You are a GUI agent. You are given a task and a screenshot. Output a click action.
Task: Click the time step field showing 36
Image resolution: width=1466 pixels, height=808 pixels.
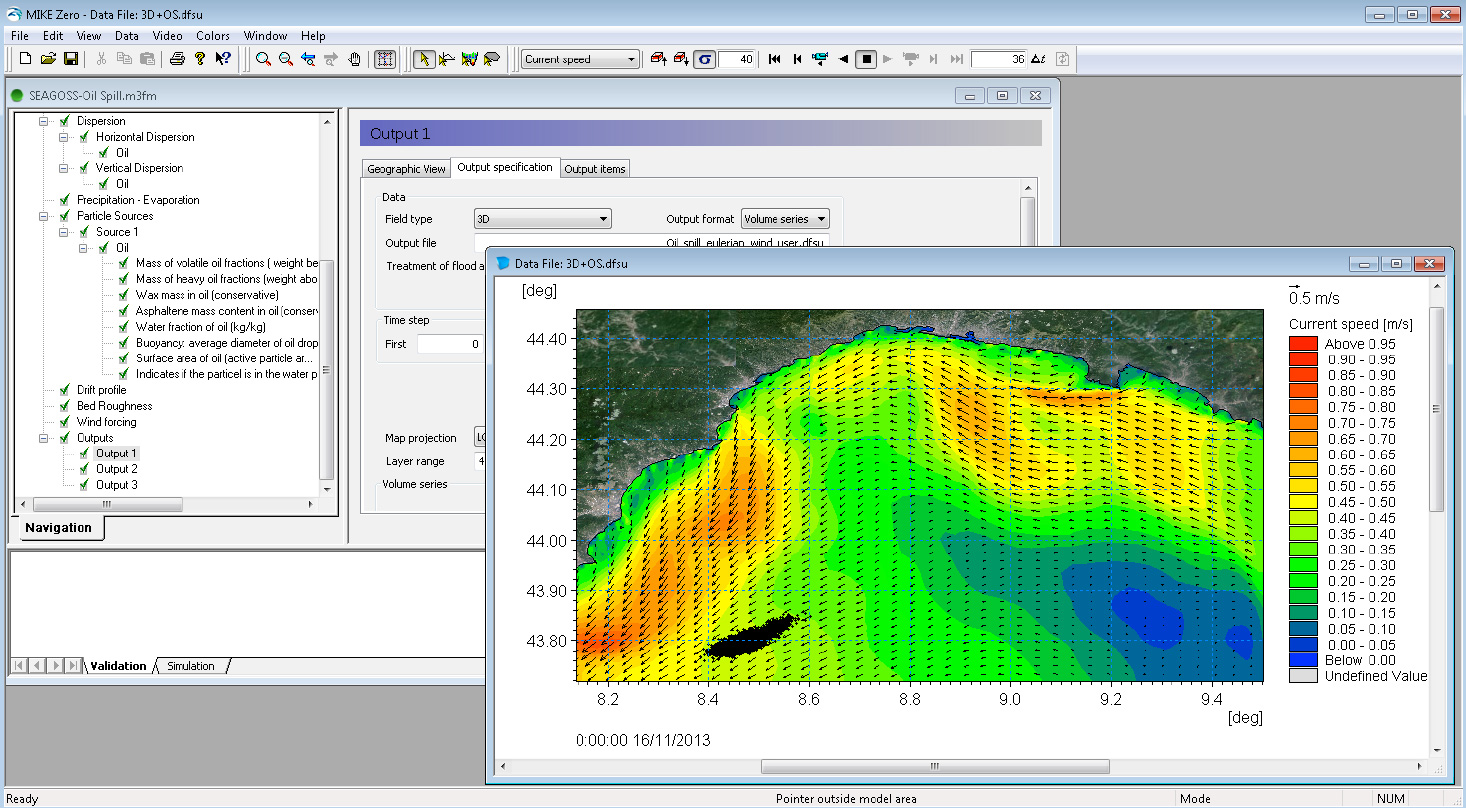coord(998,59)
